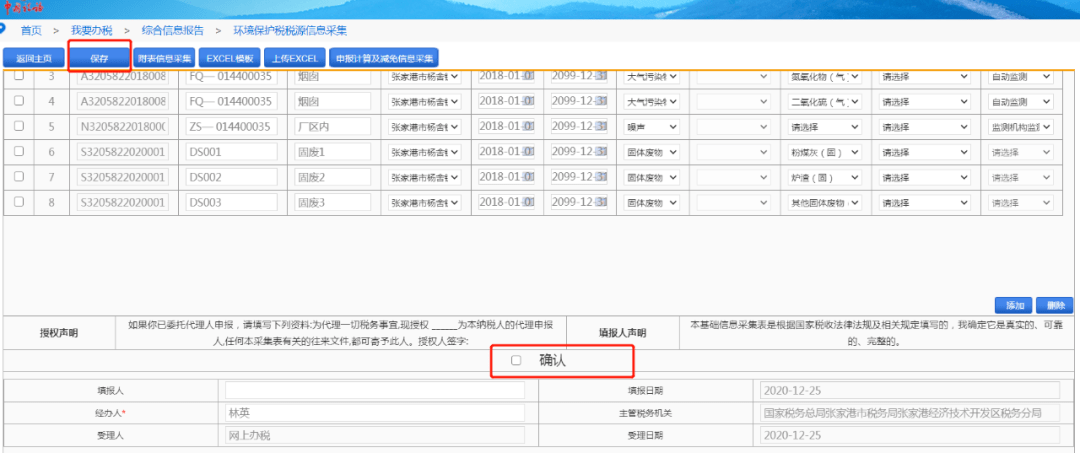
Task: Click 返回主页 button
Action: [34, 59]
